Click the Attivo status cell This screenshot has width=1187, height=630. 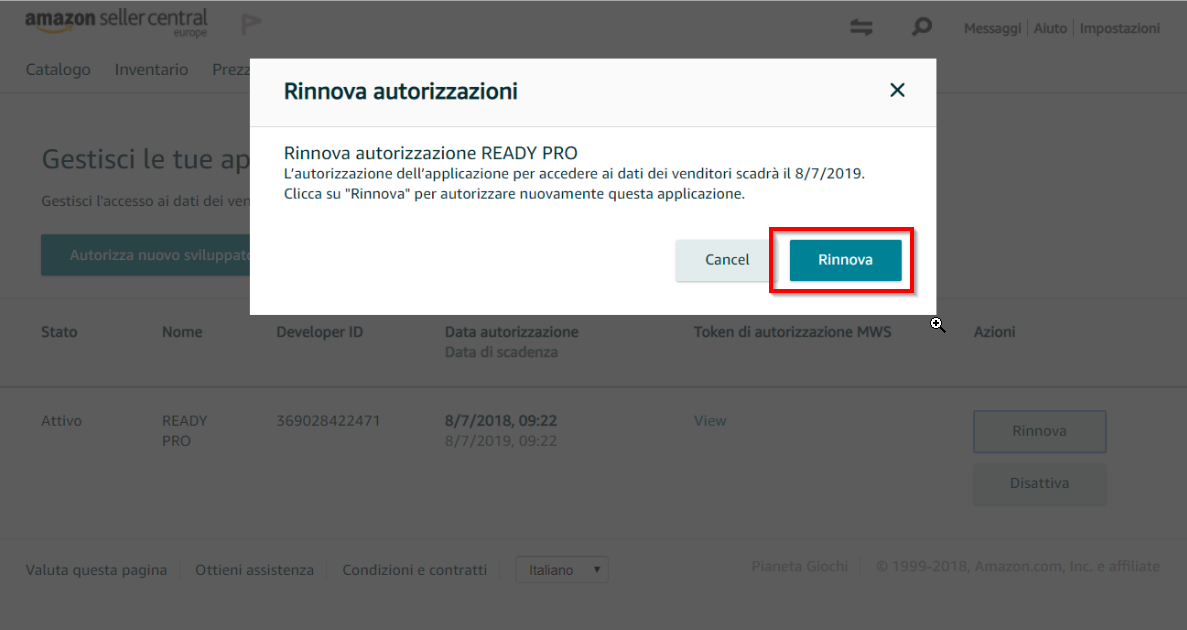coord(61,421)
